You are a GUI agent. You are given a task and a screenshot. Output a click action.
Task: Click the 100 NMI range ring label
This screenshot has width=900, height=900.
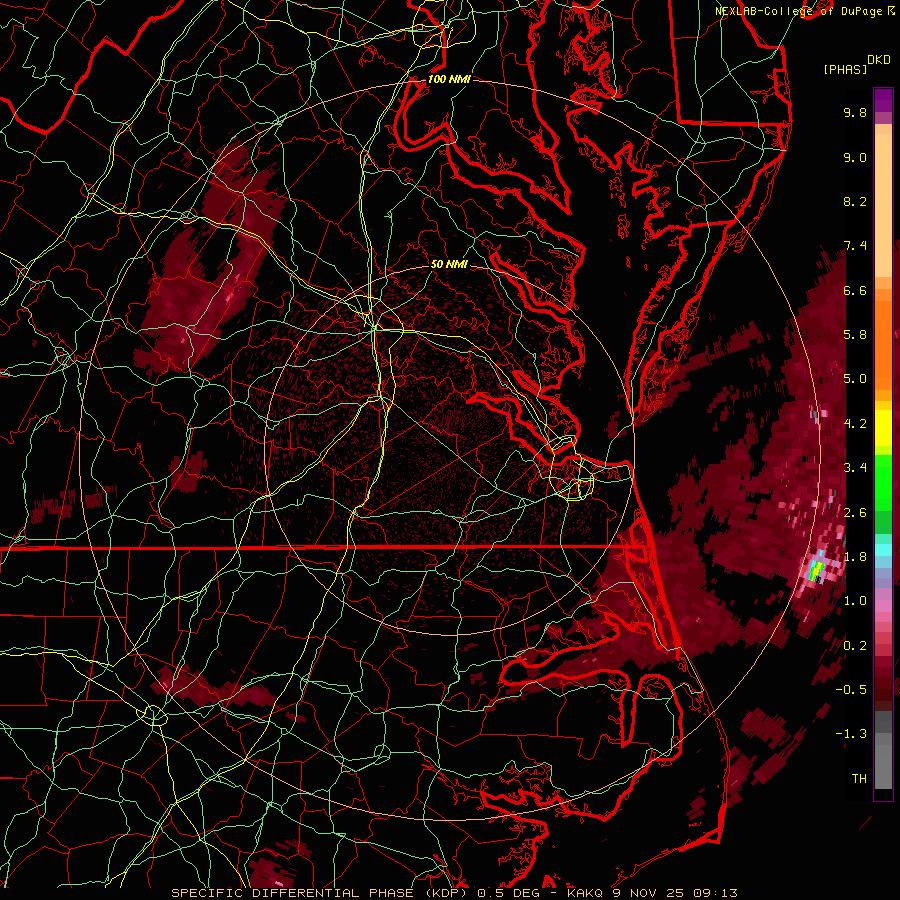coord(449,79)
